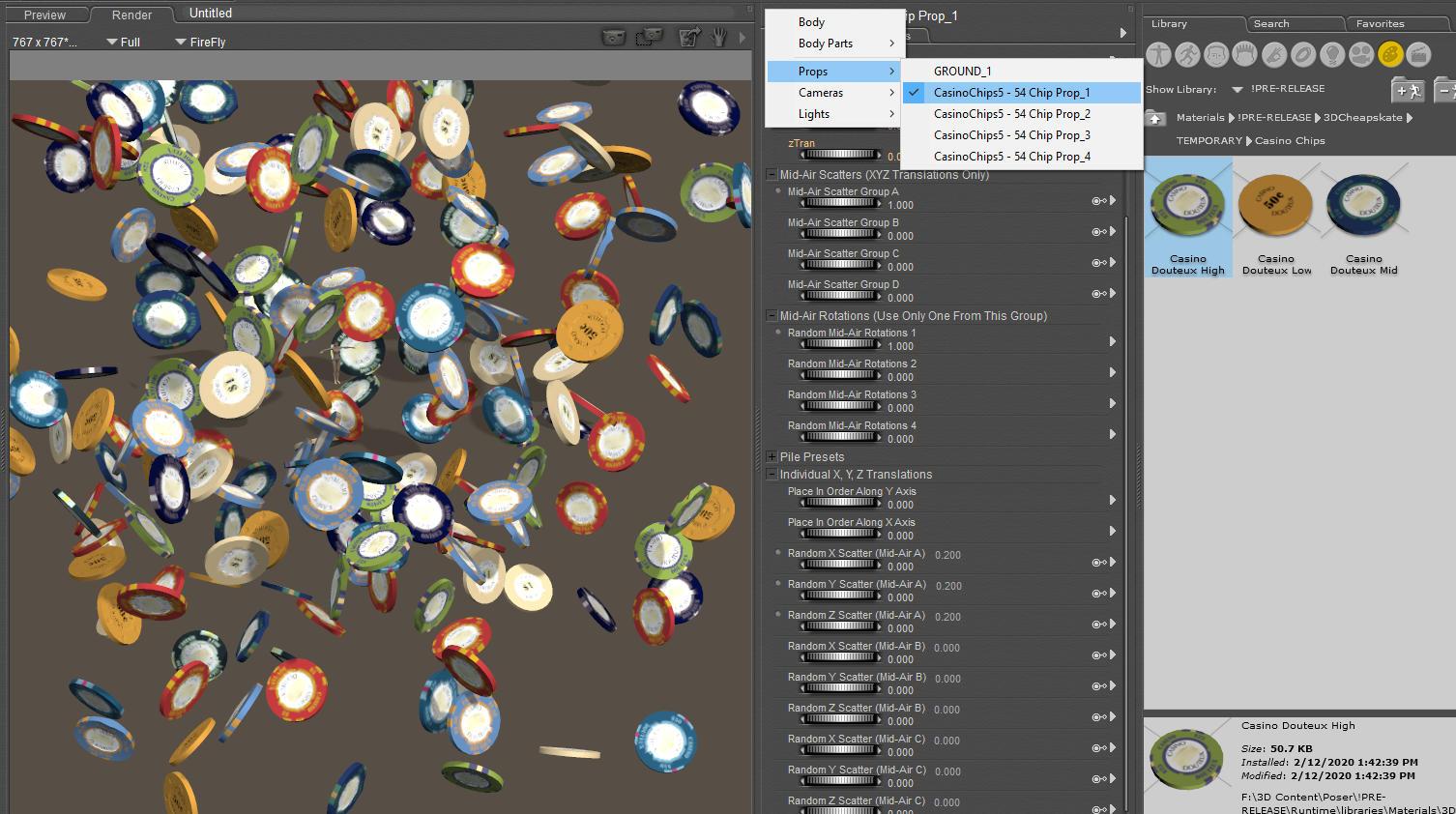Open the Show Library dropdown
This screenshot has height=814, width=1456.
coord(1237,89)
